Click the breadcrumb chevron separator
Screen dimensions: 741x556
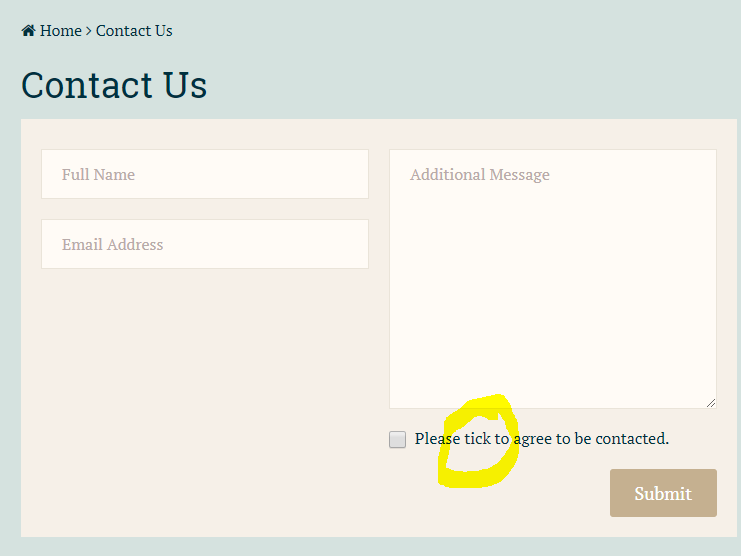[x=89, y=31]
